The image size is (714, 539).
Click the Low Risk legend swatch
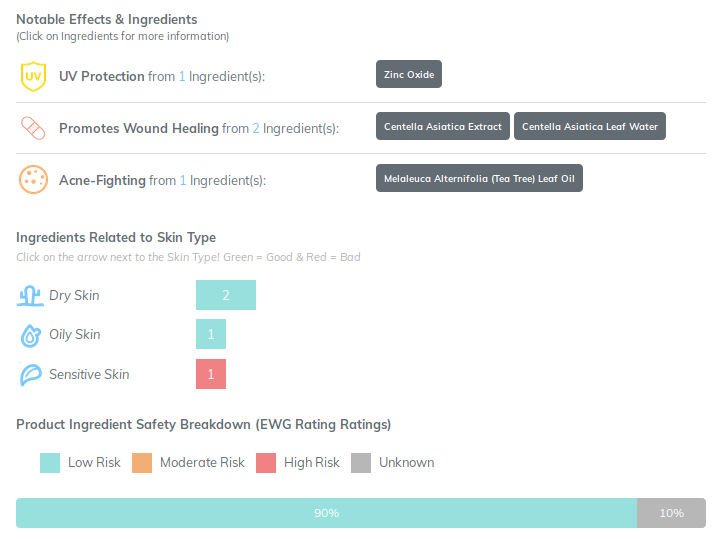pos(50,462)
